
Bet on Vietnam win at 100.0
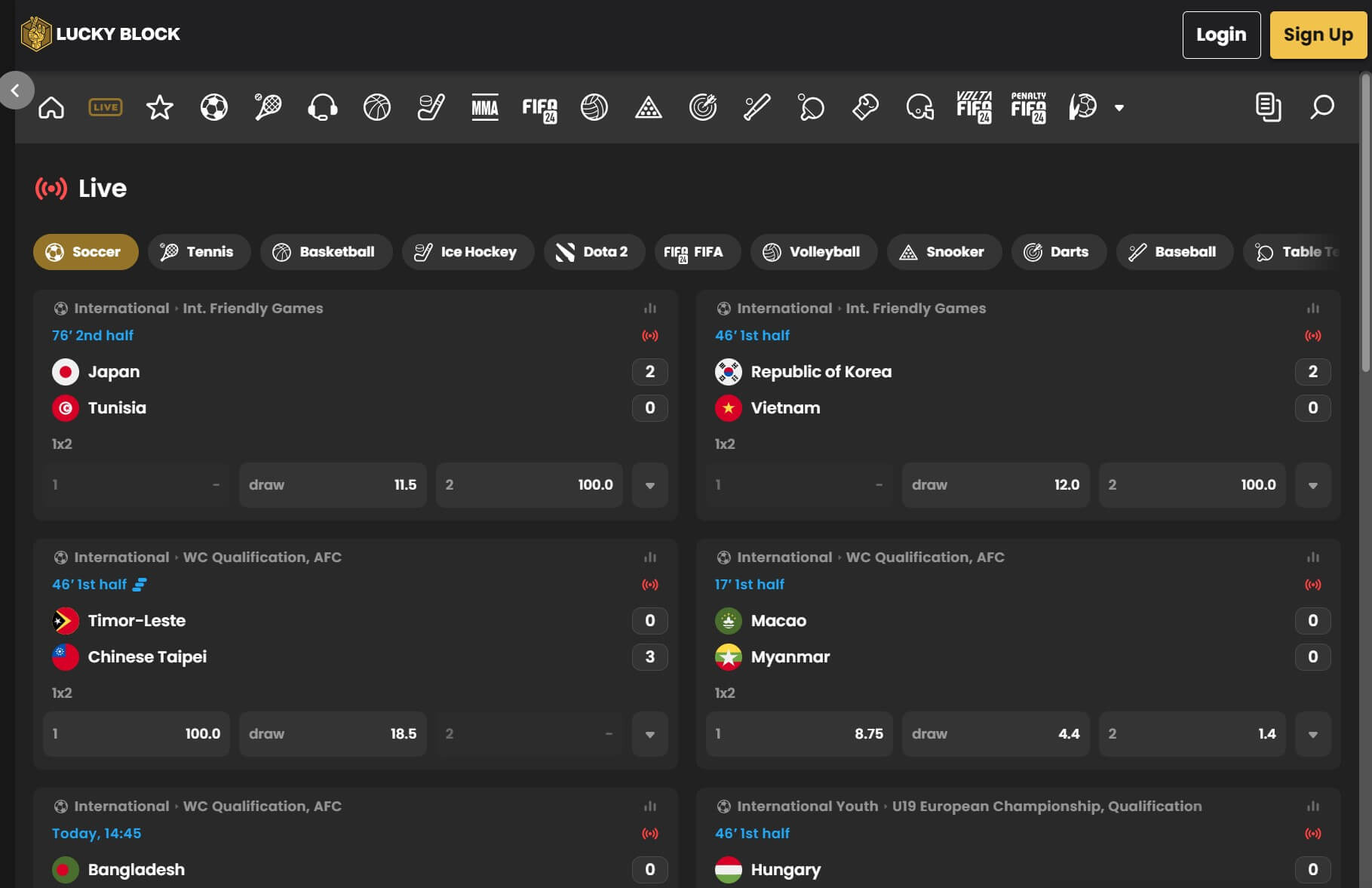point(1192,485)
